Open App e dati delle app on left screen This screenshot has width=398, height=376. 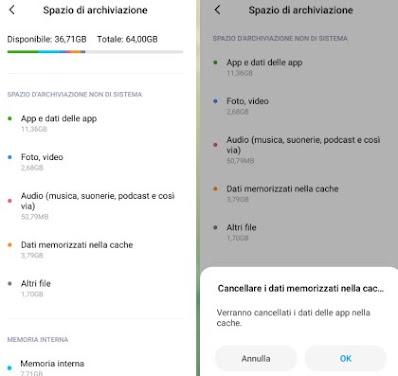[95, 123]
